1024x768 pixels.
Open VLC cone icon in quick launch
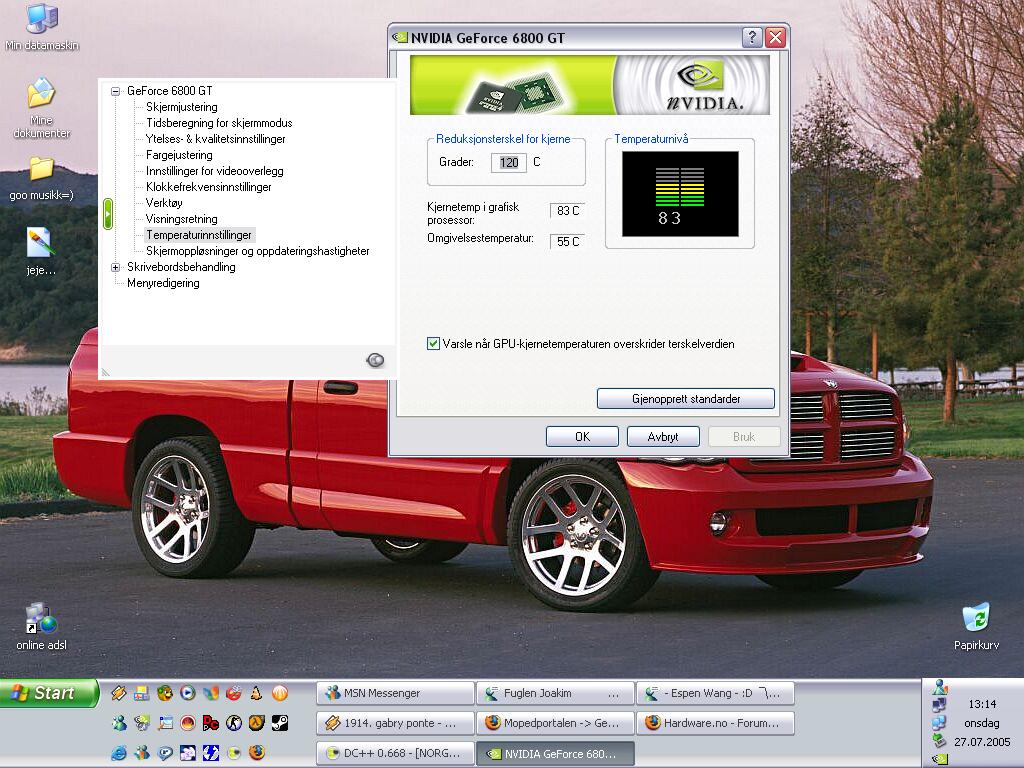257,693
